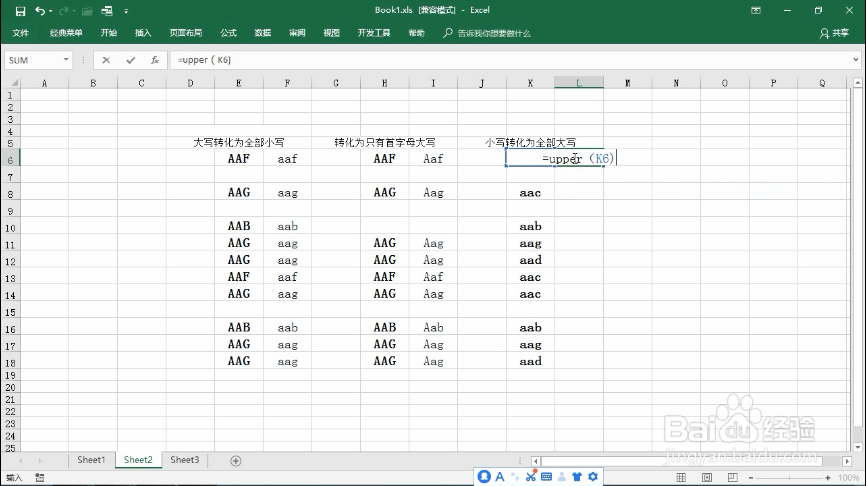
Task: Click the 共享 share button
Action: [834, 33]
